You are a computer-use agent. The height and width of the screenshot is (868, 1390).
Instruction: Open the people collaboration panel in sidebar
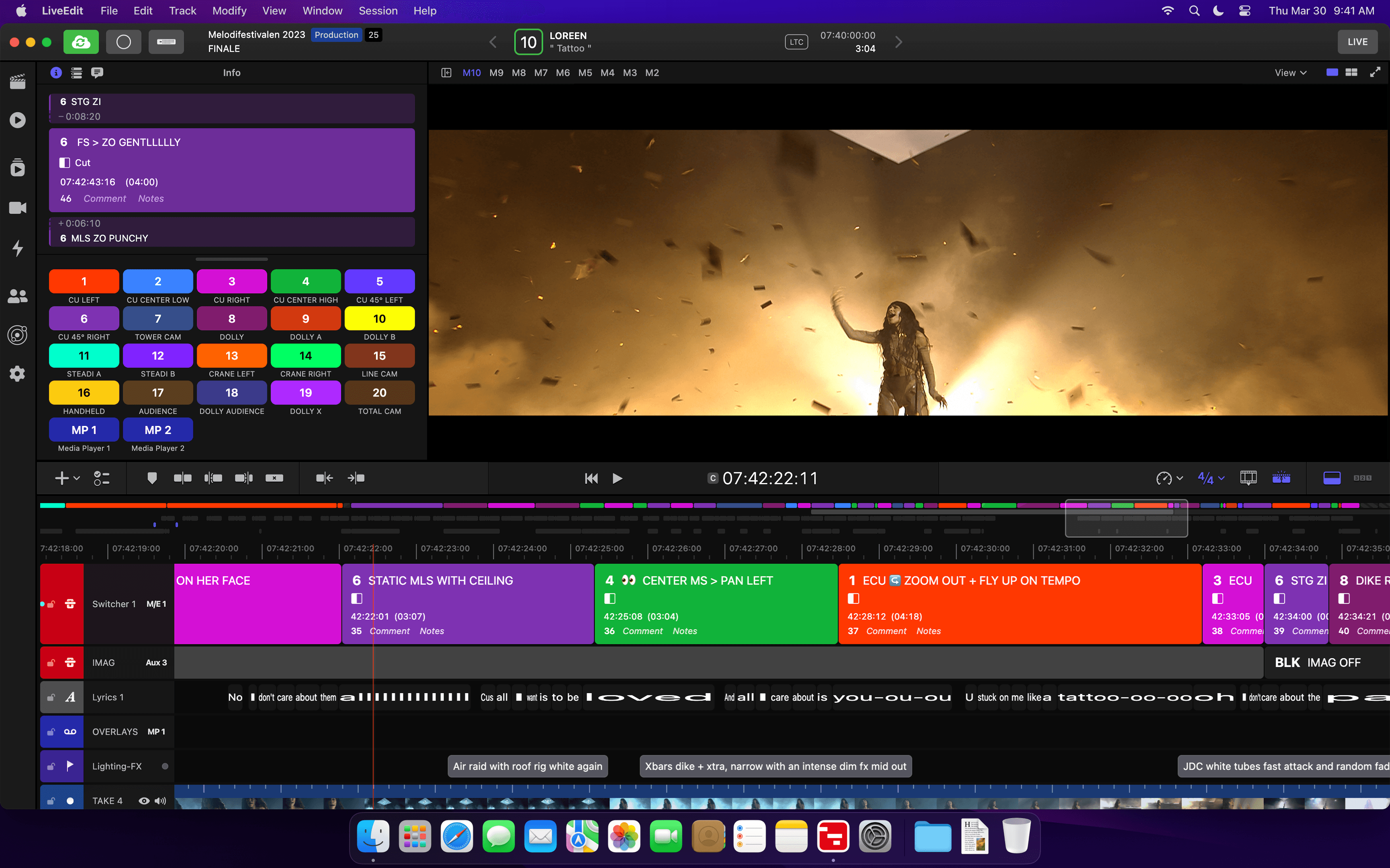click(17, 296)
